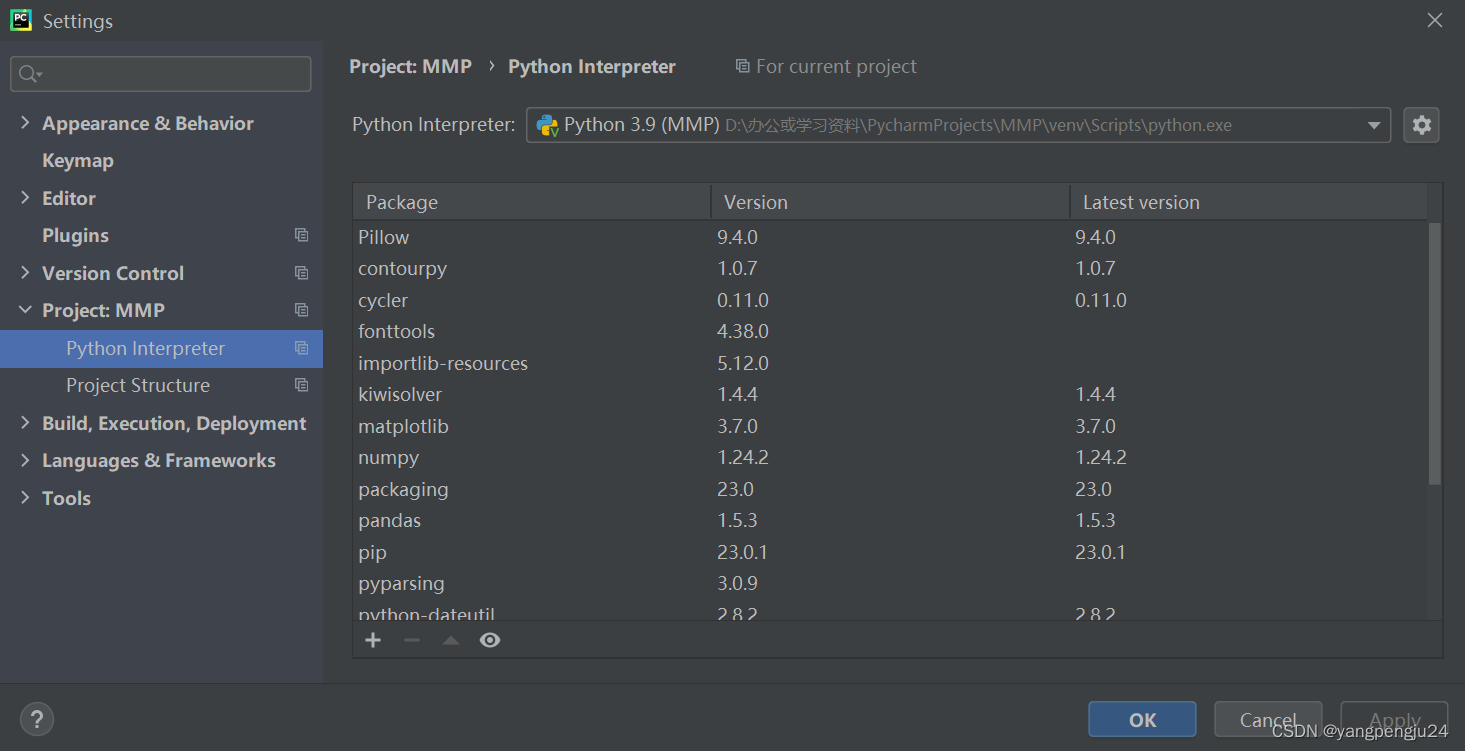Click the package list vertical scrollbar
This screenshot has height=751, width=1465.
(1435, 352)
